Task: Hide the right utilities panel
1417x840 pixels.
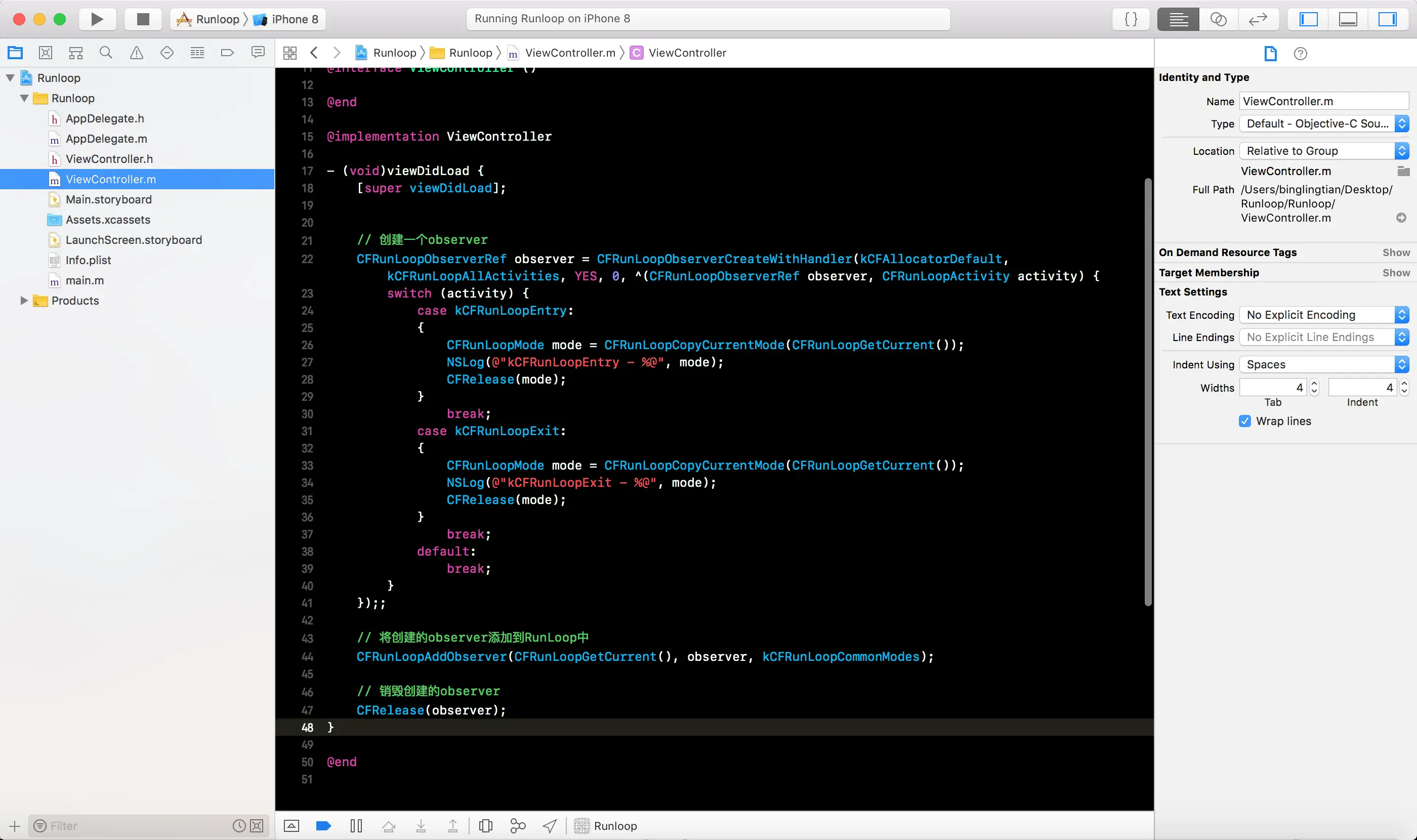Action: tap(1387, 19)
